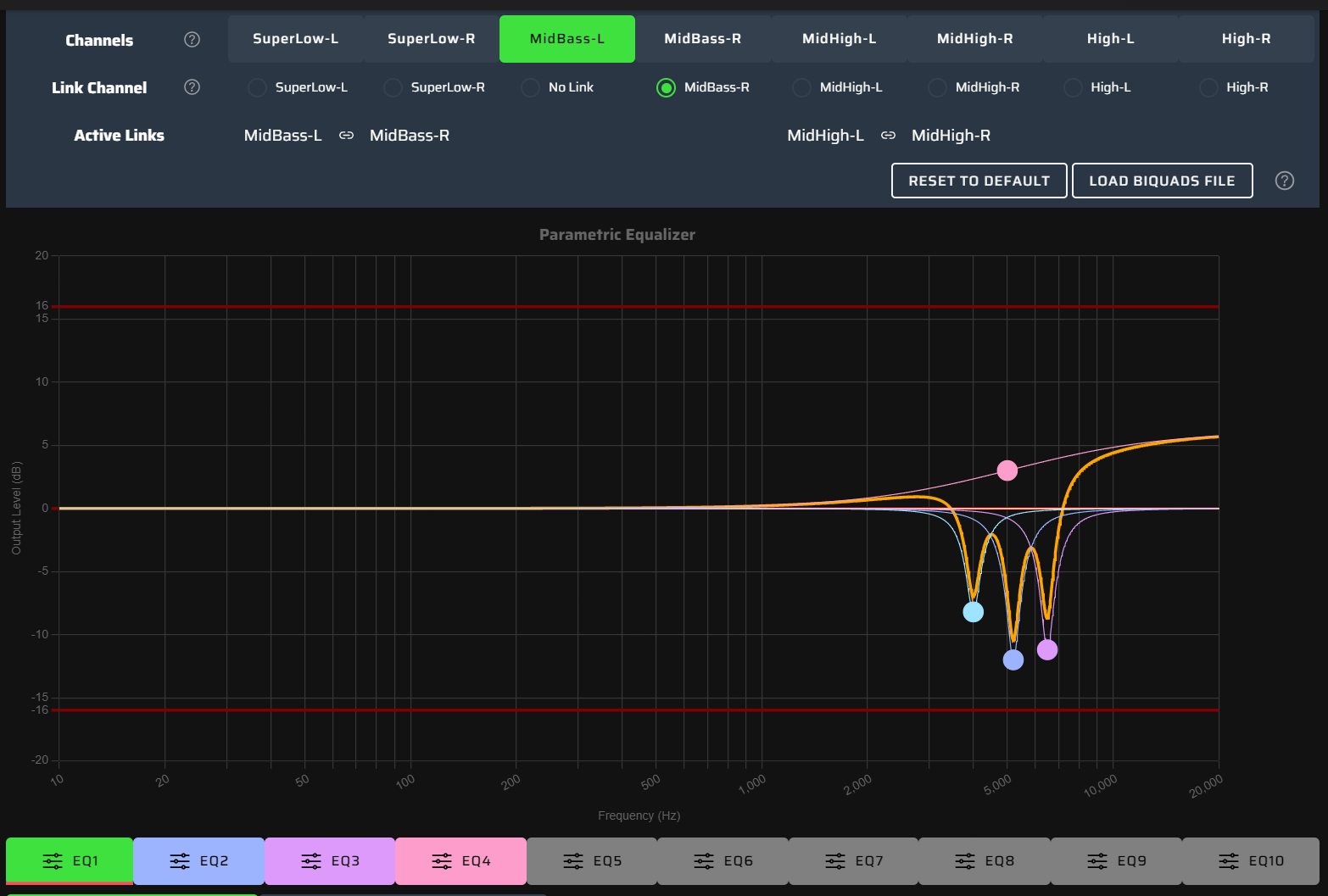1328x896 pixels.
Task: Click the Load Biquads File button
Action: click(x=1162, y=181)
